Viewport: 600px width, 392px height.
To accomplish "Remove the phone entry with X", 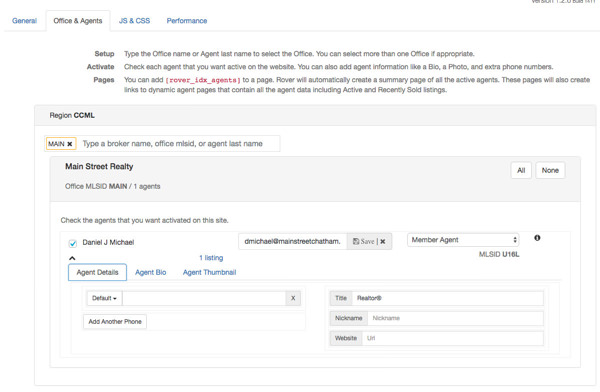I will coord(293,298).
